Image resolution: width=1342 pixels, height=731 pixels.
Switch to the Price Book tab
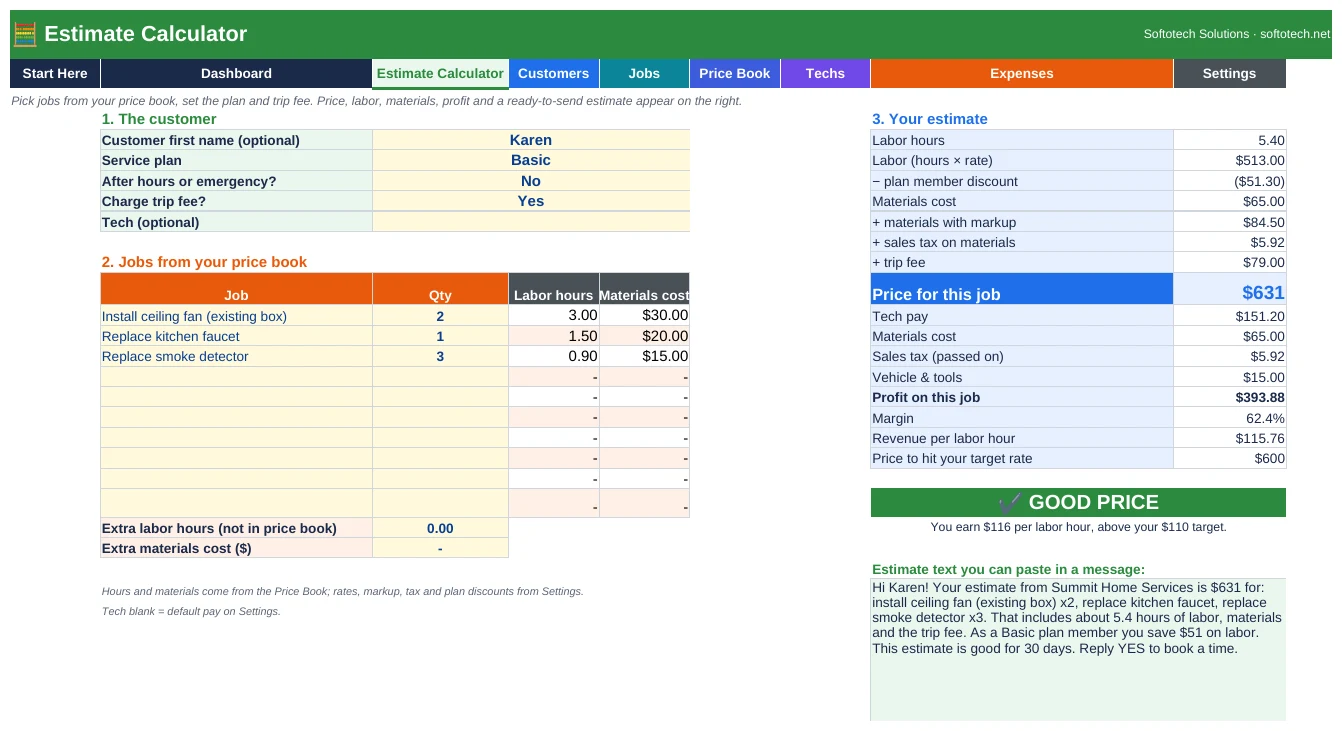[735, 73]
